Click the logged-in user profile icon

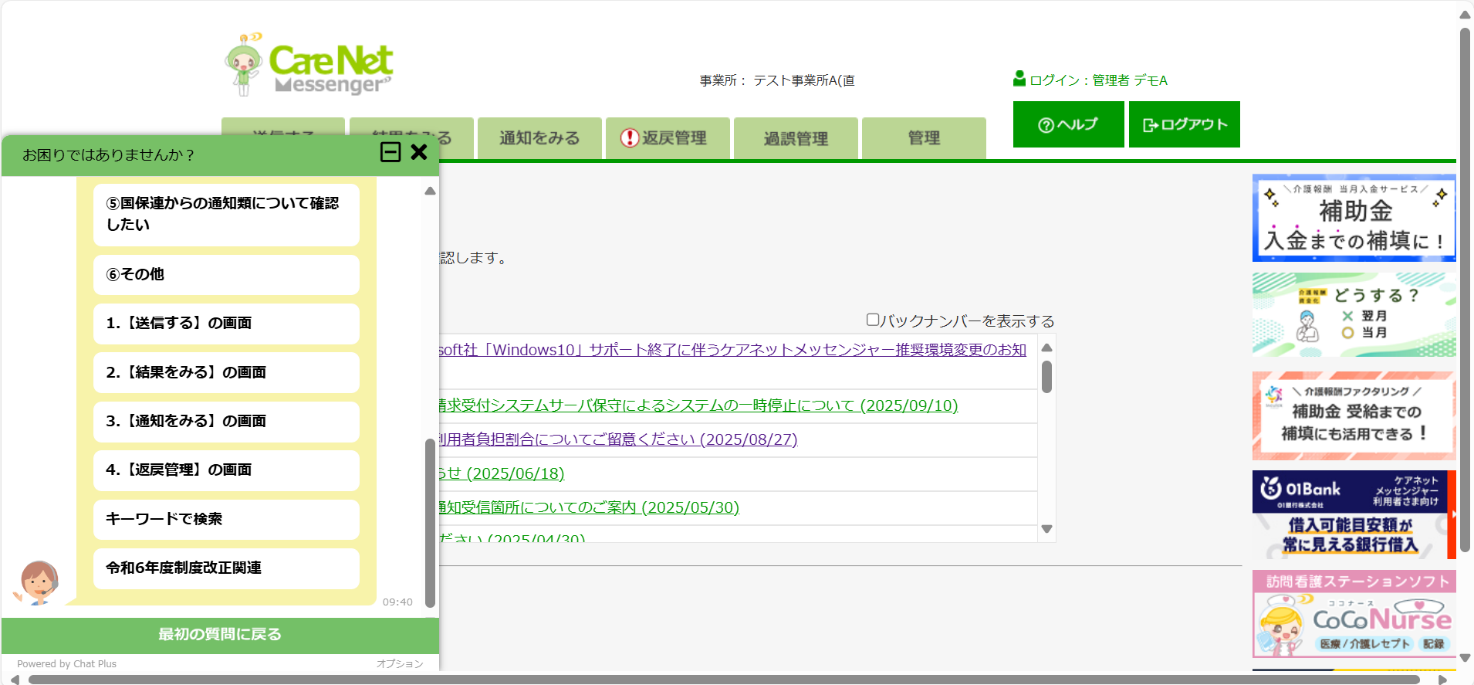pyautogui.click(x=1019, y=79)
